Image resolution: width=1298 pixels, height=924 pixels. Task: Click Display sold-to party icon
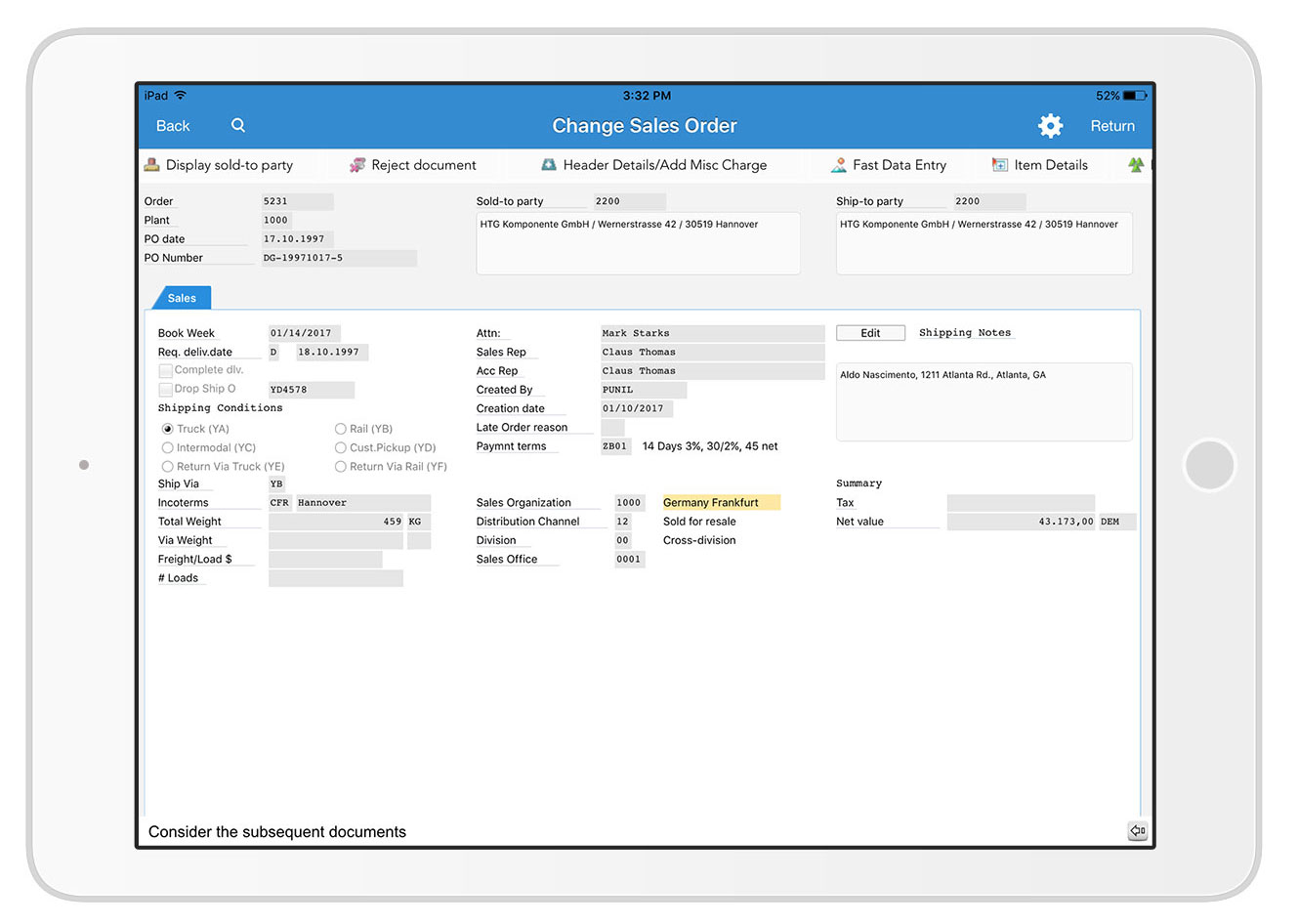(152, 165)
